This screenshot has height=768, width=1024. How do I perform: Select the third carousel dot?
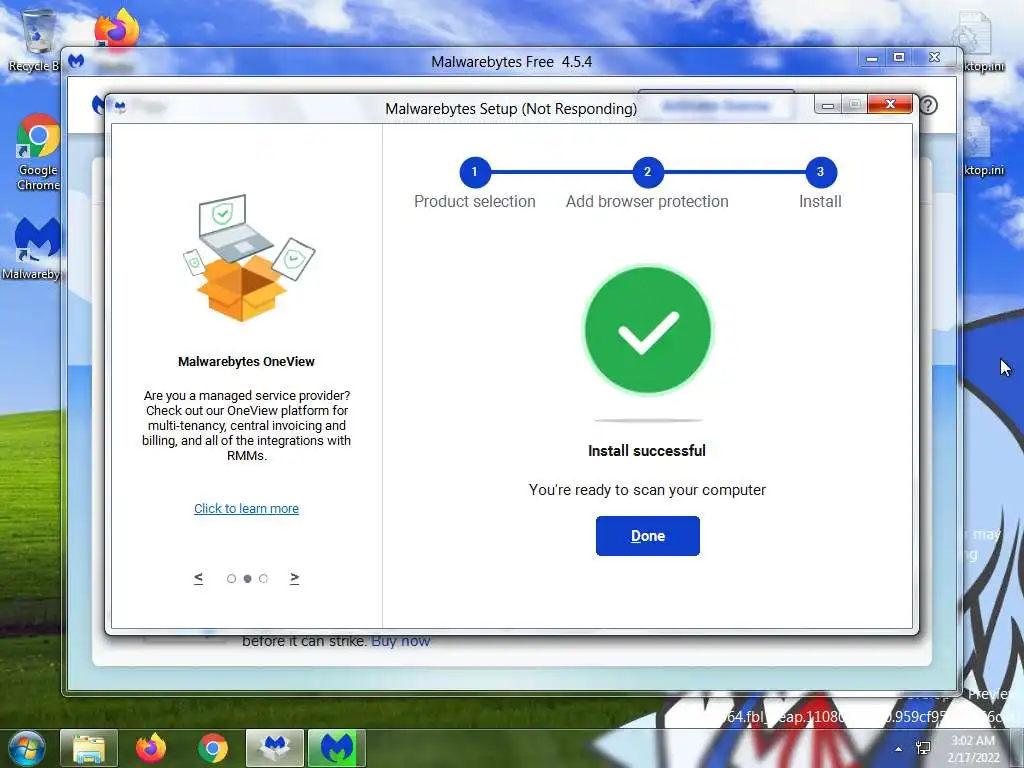[263, 579]
